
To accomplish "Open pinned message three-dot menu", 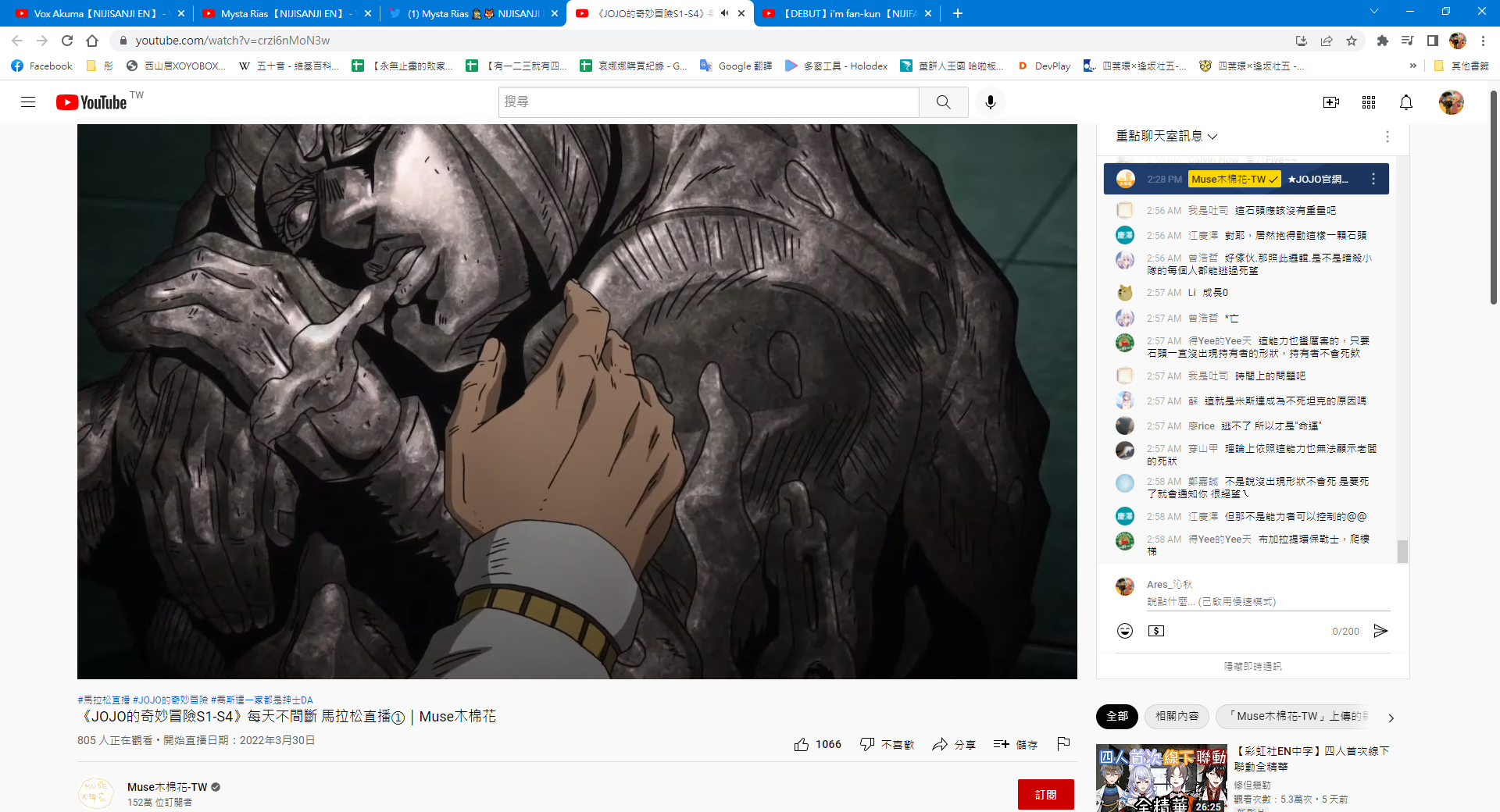I will (1373, 179).
